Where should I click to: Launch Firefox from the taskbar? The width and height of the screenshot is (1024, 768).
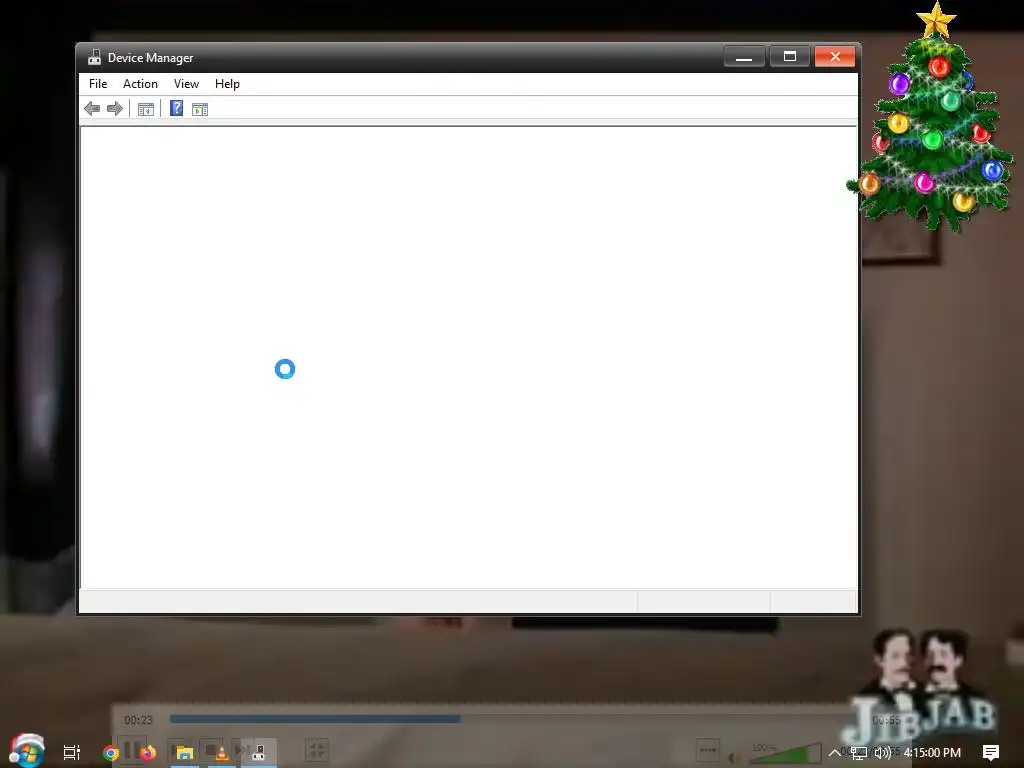pos(148,753)
